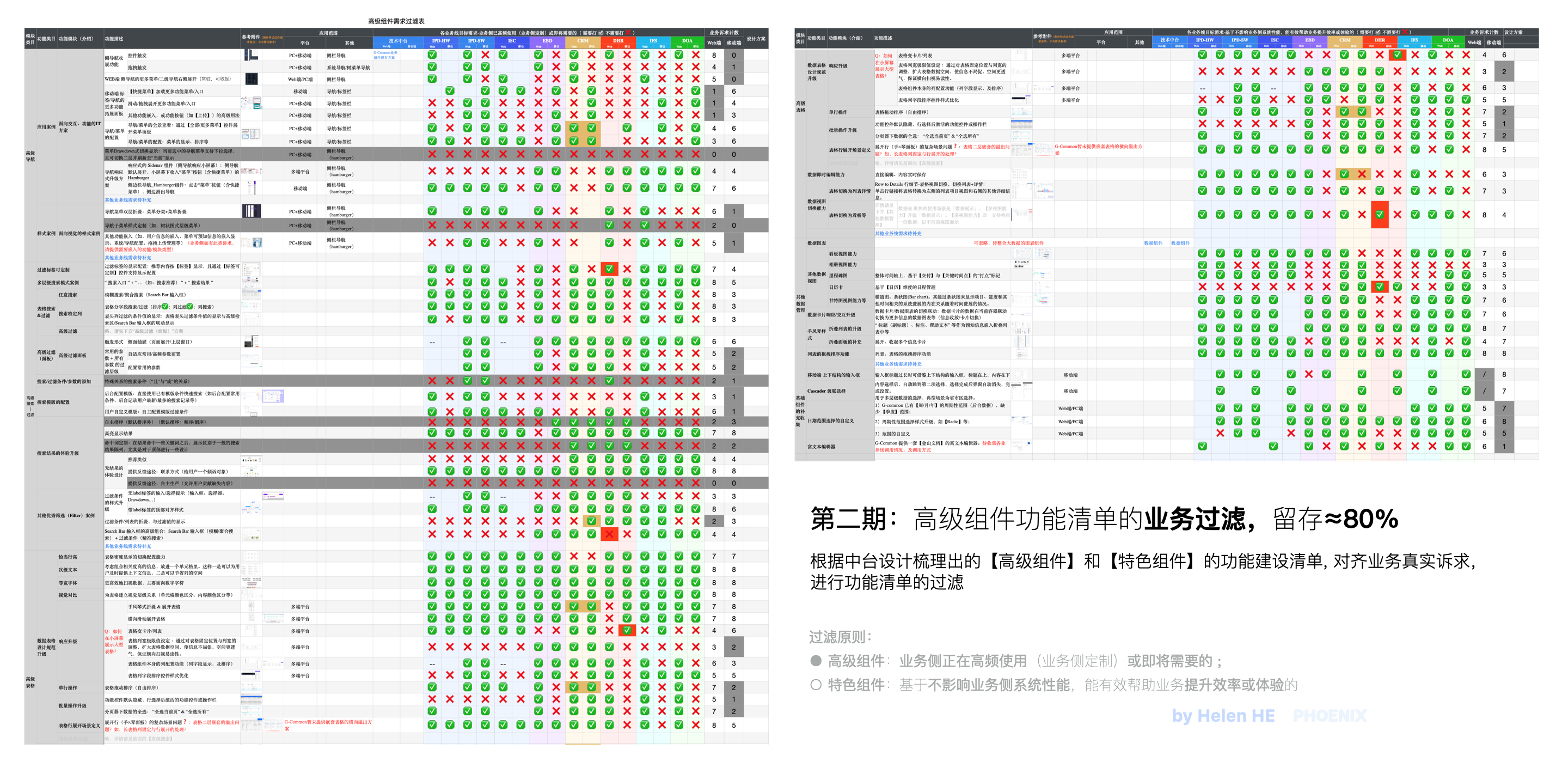Select the CRM column header in first table
The width and height of the screenshot is (1568, 768).
(x=583, y=41)
